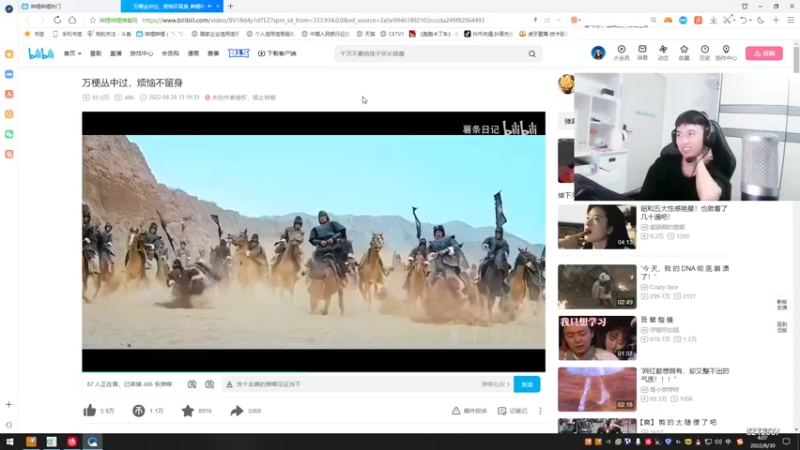Click the search magnifier in bilibili search box
The image size is (800, 450).
click(x=532, y=54)
